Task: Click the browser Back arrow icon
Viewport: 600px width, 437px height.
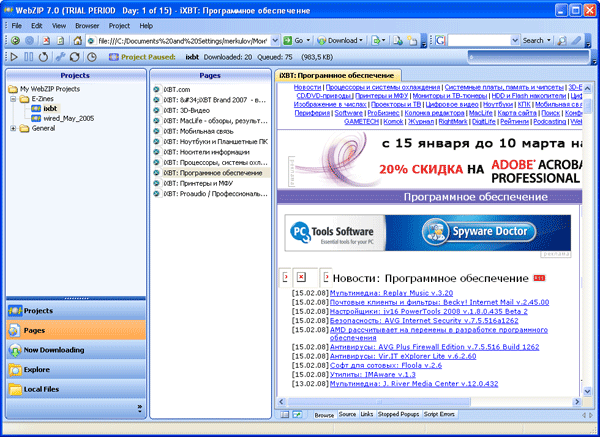Action: 15,41
